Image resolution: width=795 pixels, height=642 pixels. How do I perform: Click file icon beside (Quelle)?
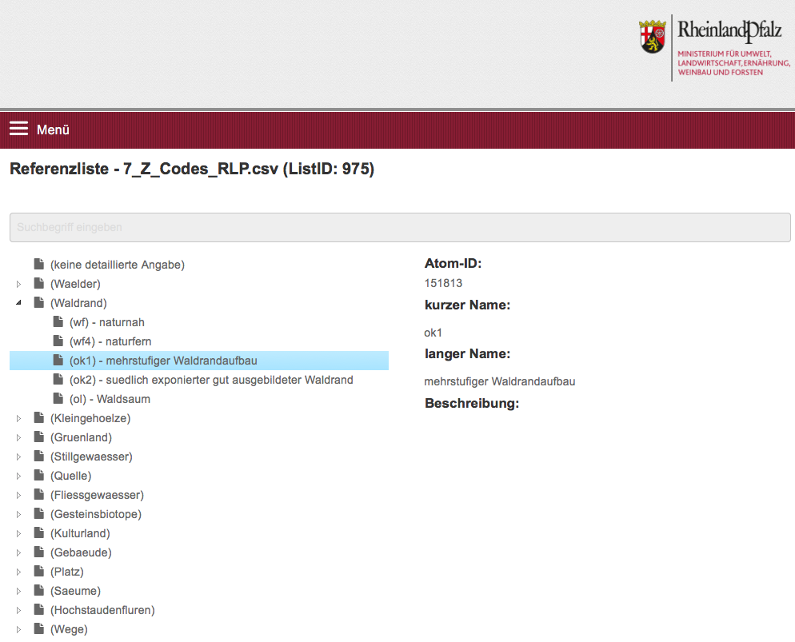click(x=39, y=476)
